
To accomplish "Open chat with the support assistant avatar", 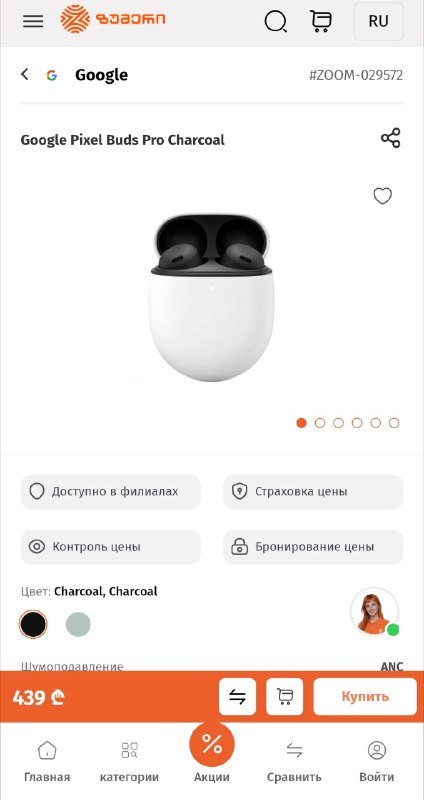I will click(375, 611).
